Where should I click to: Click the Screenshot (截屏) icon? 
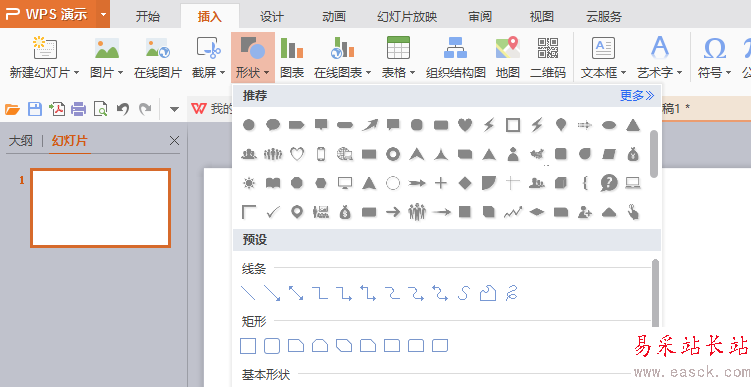coord(208,48)
